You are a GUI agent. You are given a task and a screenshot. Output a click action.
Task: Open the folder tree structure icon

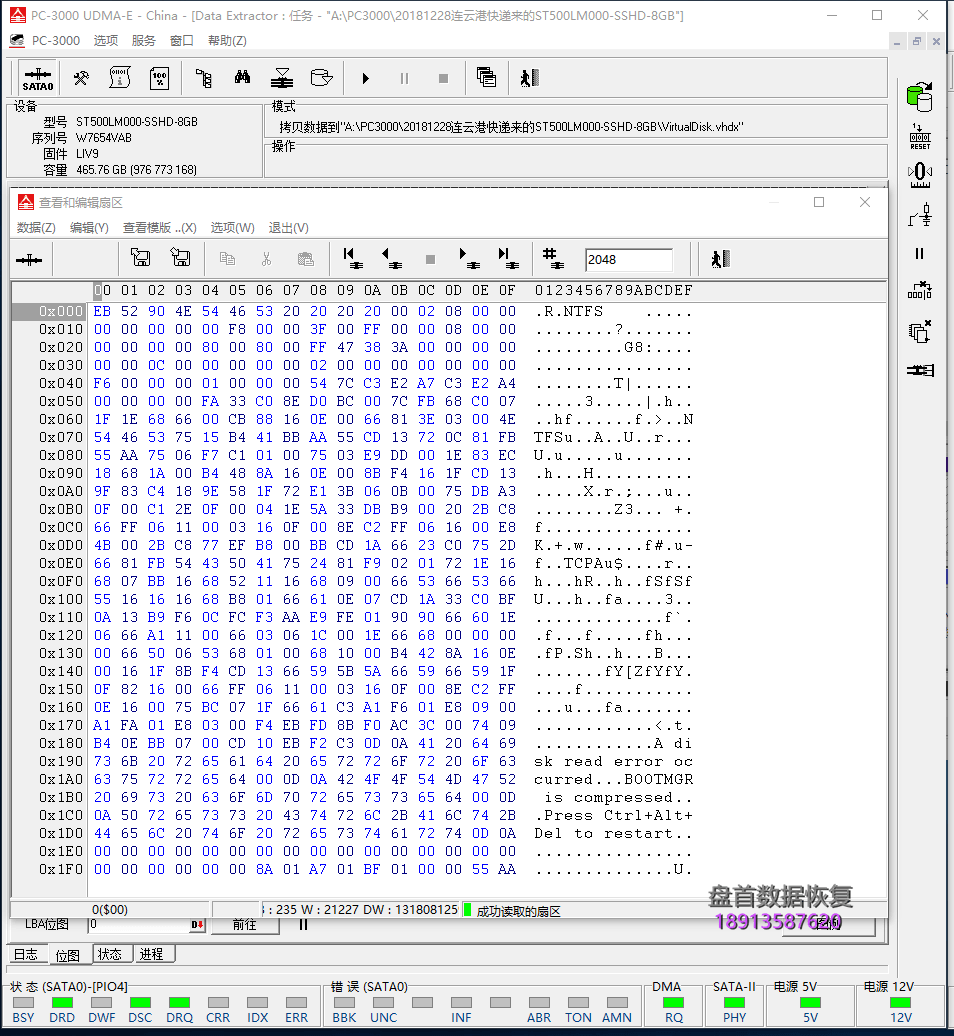click(204, 78)
